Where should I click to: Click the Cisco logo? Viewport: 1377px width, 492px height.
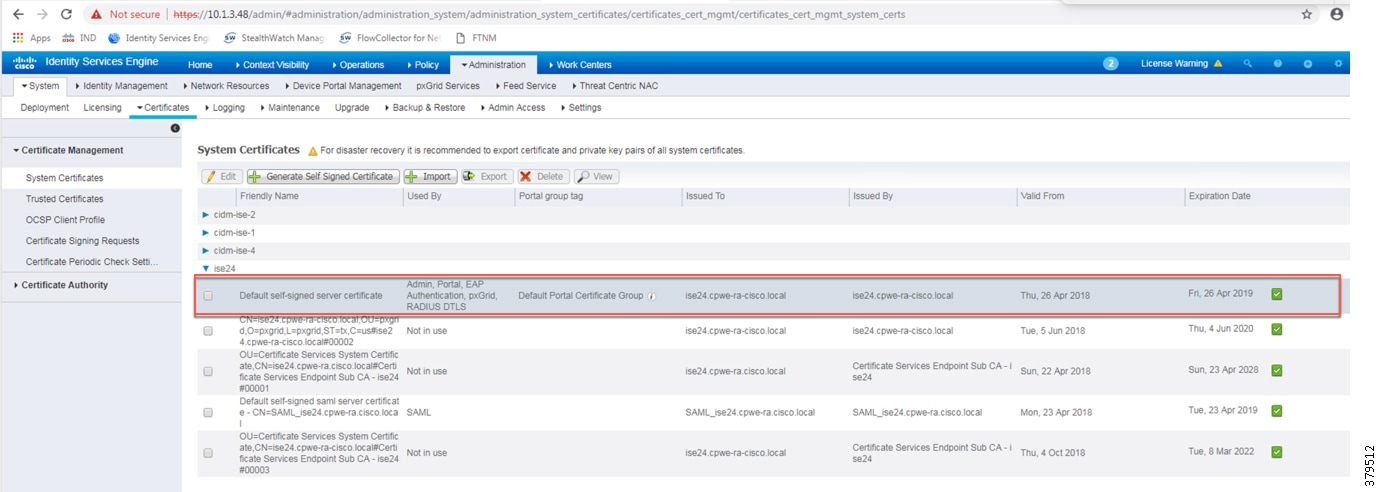pyautogui.click(x=24, y=63)
